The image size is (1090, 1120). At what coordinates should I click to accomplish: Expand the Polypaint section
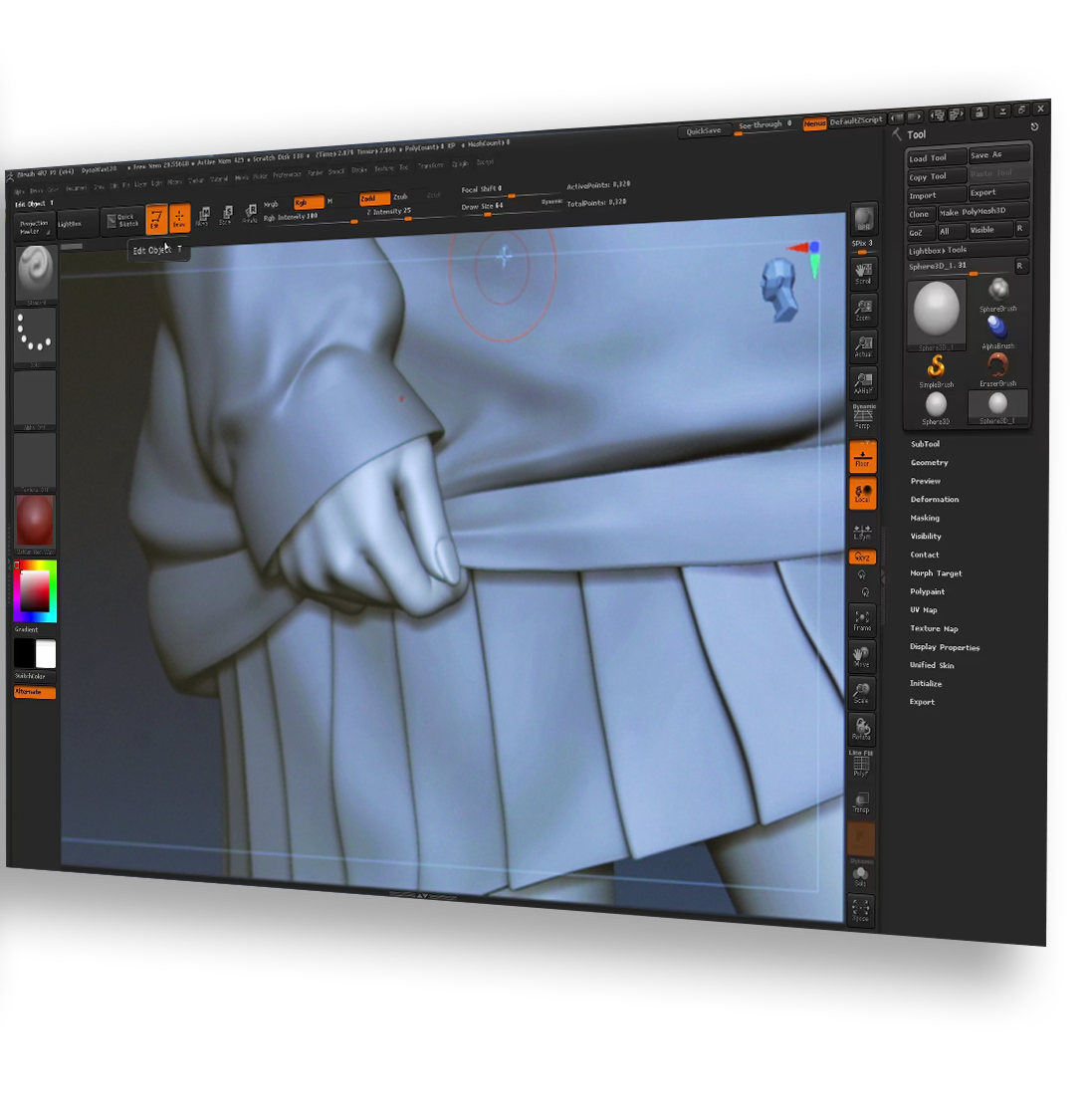point(927,591)
